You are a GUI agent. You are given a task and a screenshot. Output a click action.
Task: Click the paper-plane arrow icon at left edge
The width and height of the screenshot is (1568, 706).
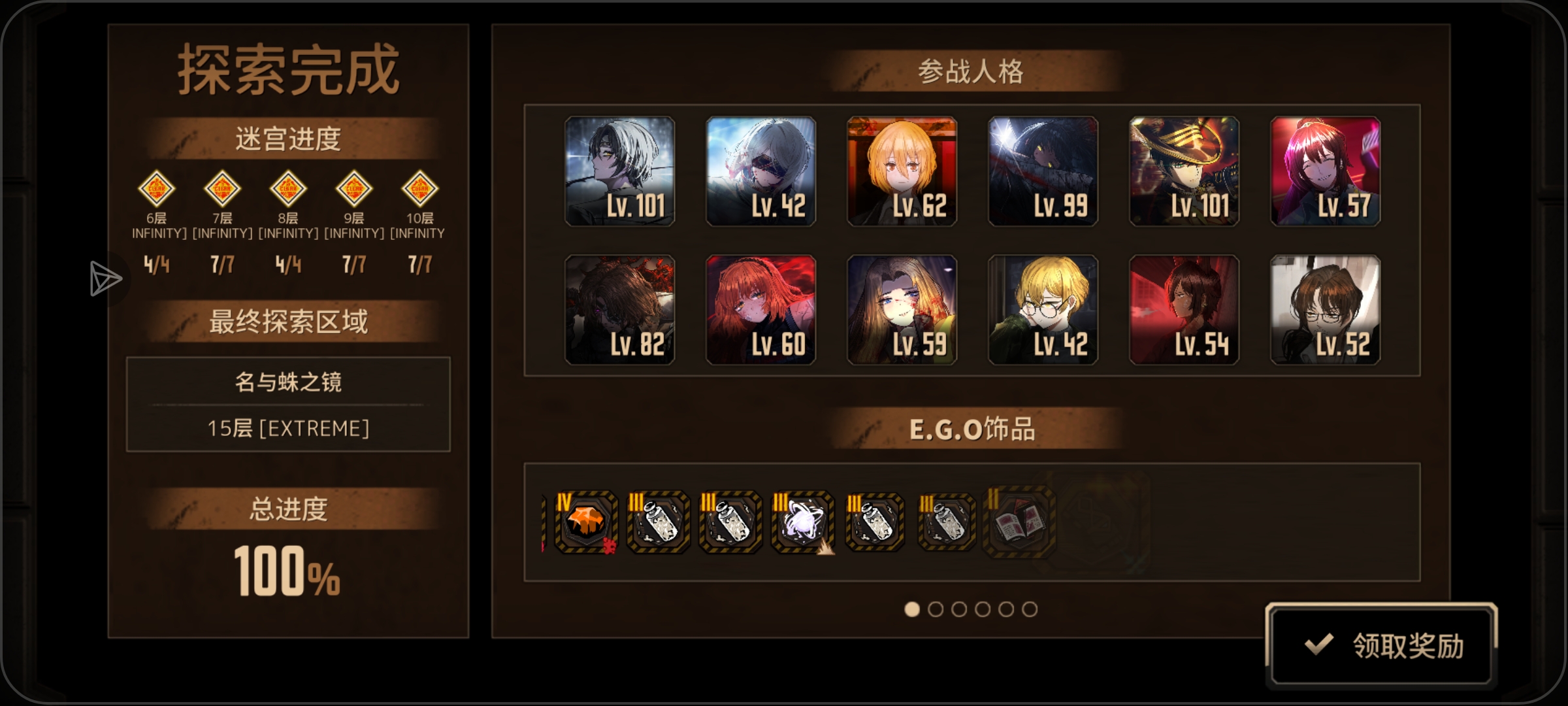coord(105,279)
